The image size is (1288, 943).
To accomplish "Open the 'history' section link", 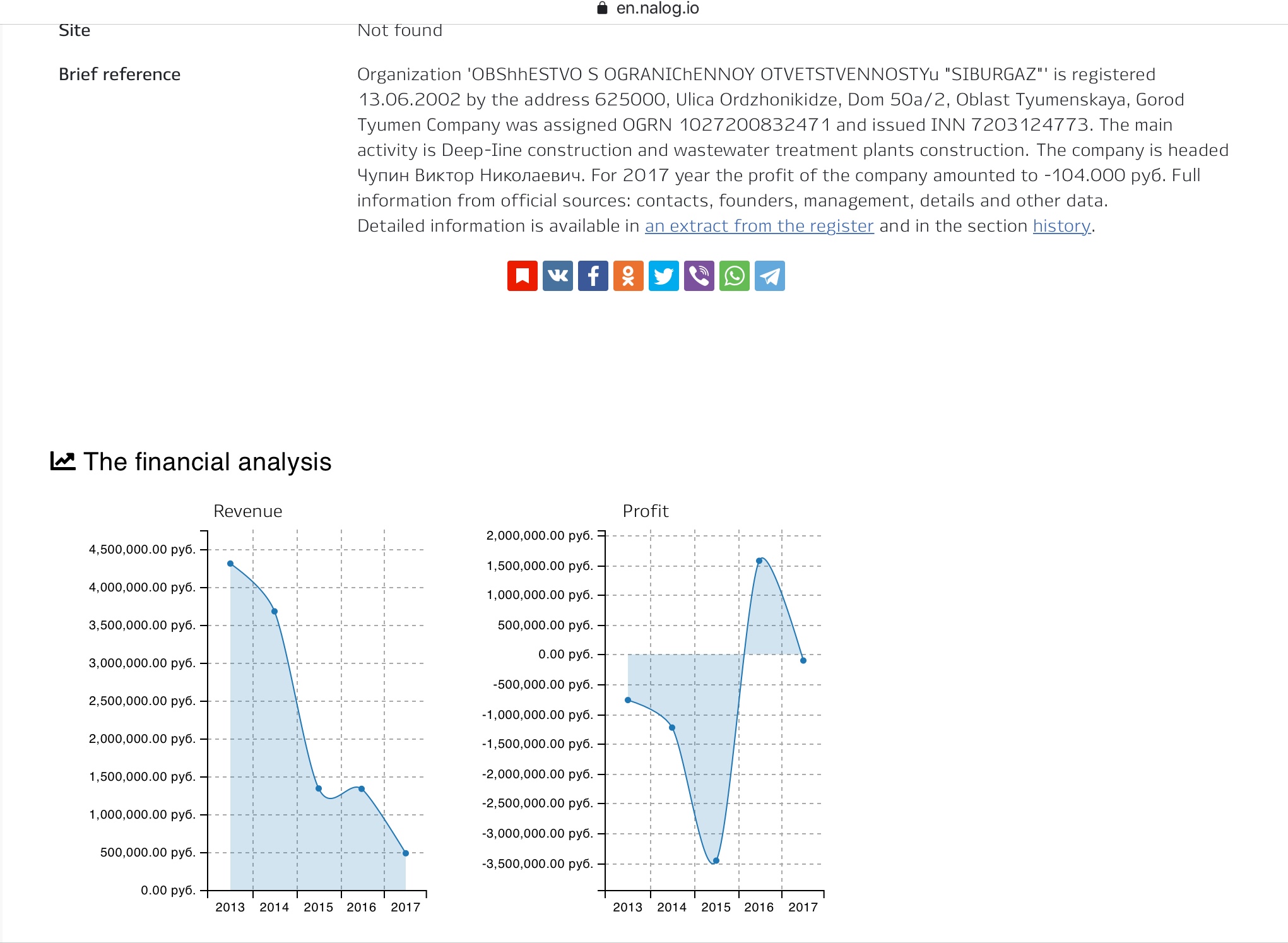I will 1061,226.
